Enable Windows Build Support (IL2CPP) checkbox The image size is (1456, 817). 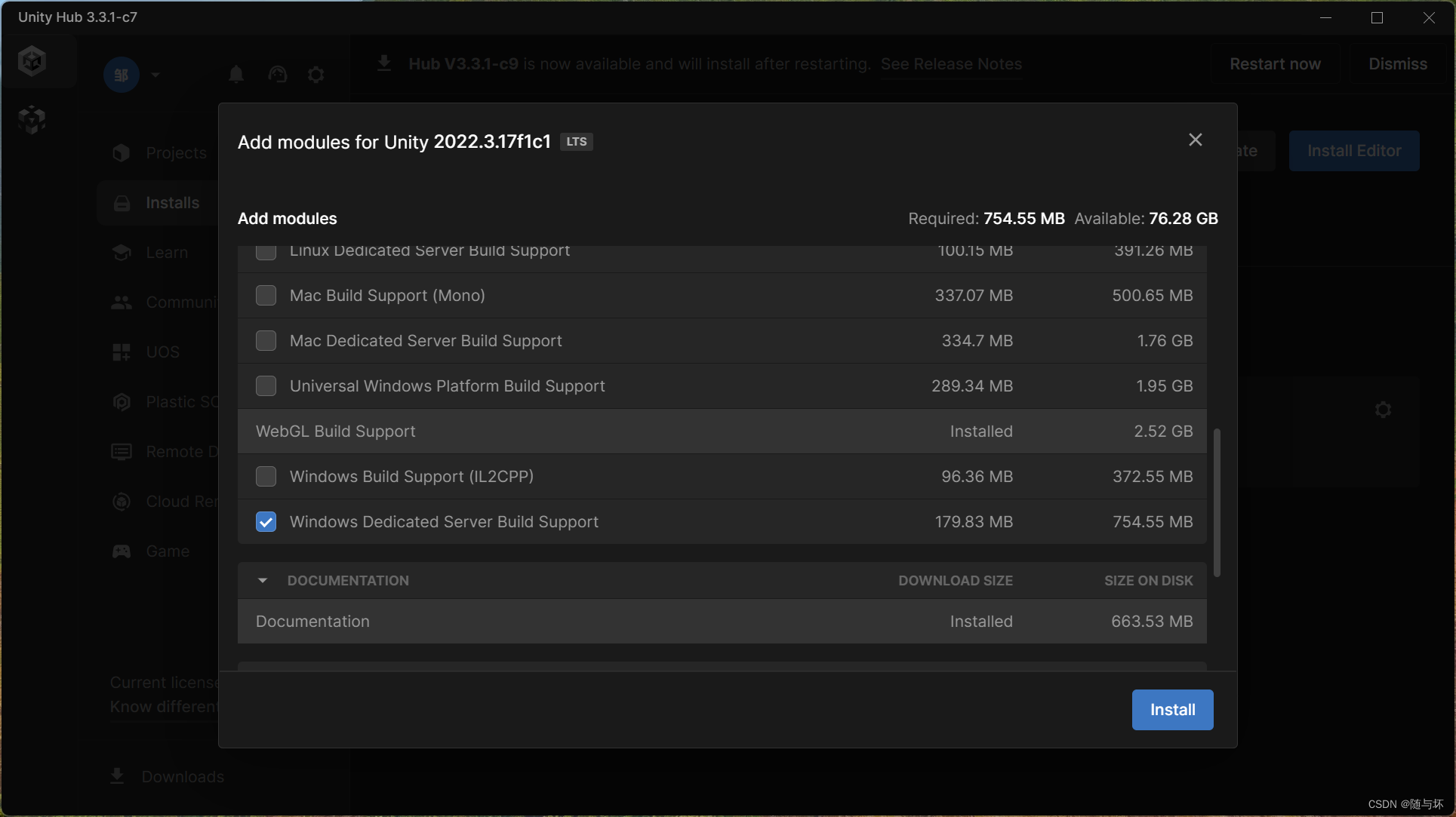pos(266,477)
